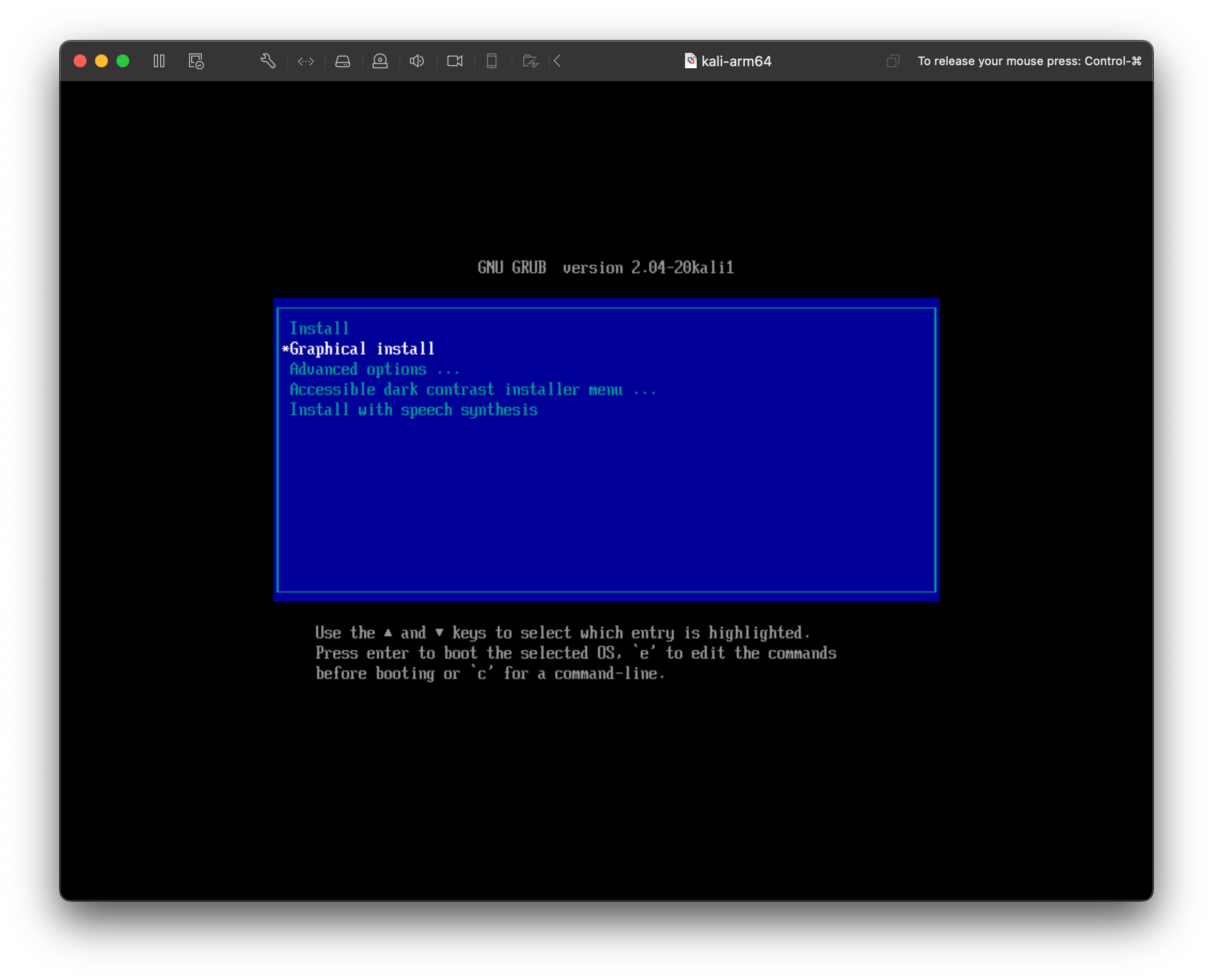This screenshot has width=1213, height=980.
Task: Click the green fullscreen window button
Action: 123,61
